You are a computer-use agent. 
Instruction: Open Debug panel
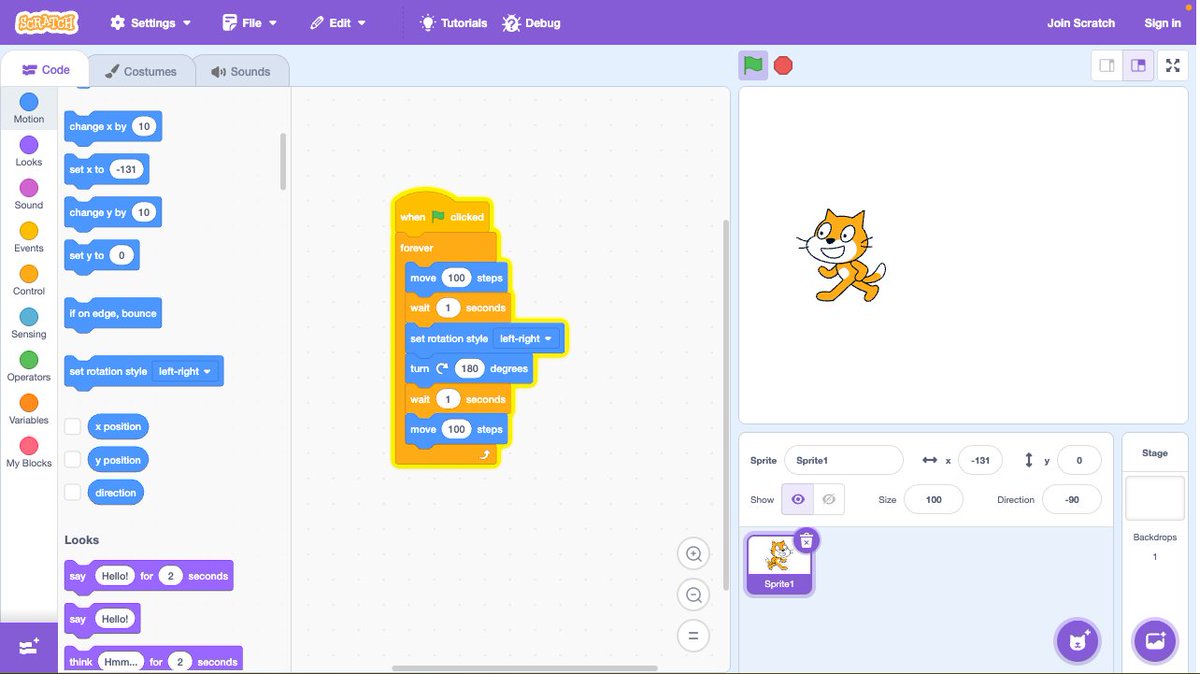click(532, 22)
